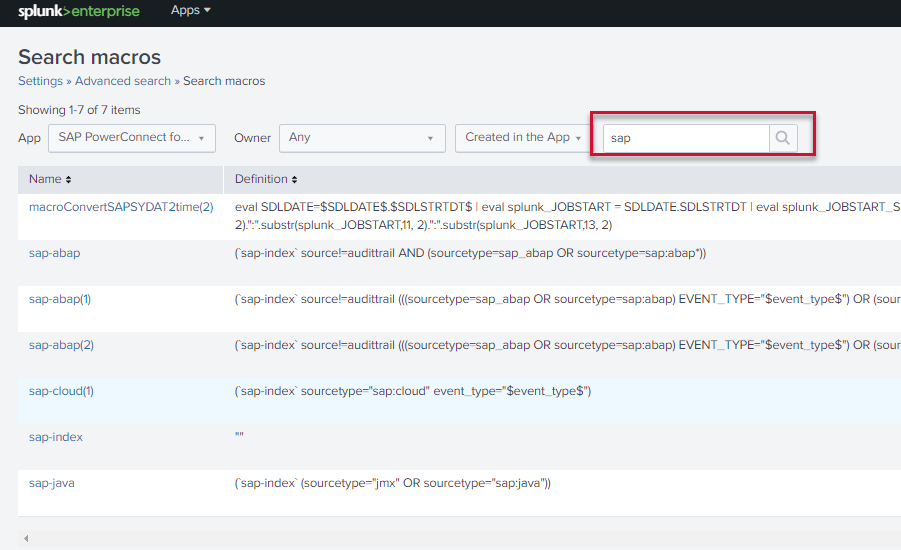
Task: Open the Apps menu
Action: click(x=191, y=10)
